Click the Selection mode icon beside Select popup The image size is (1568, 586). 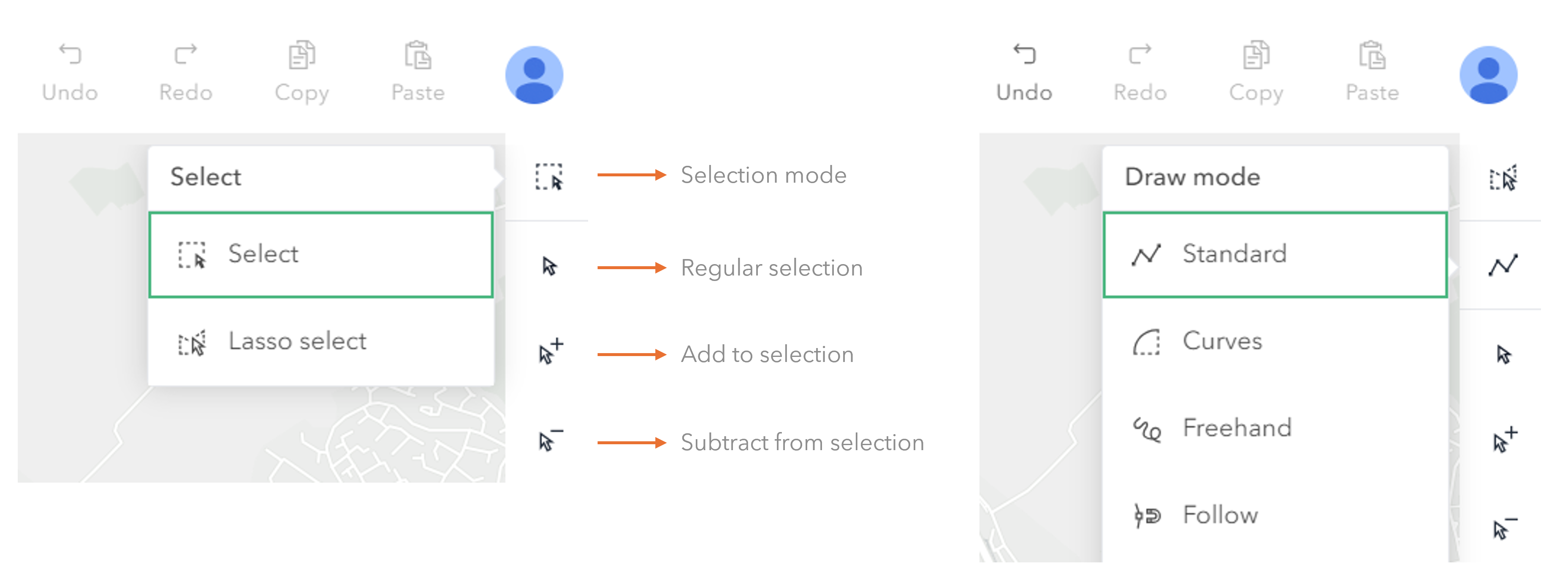[x=548, y=176]
